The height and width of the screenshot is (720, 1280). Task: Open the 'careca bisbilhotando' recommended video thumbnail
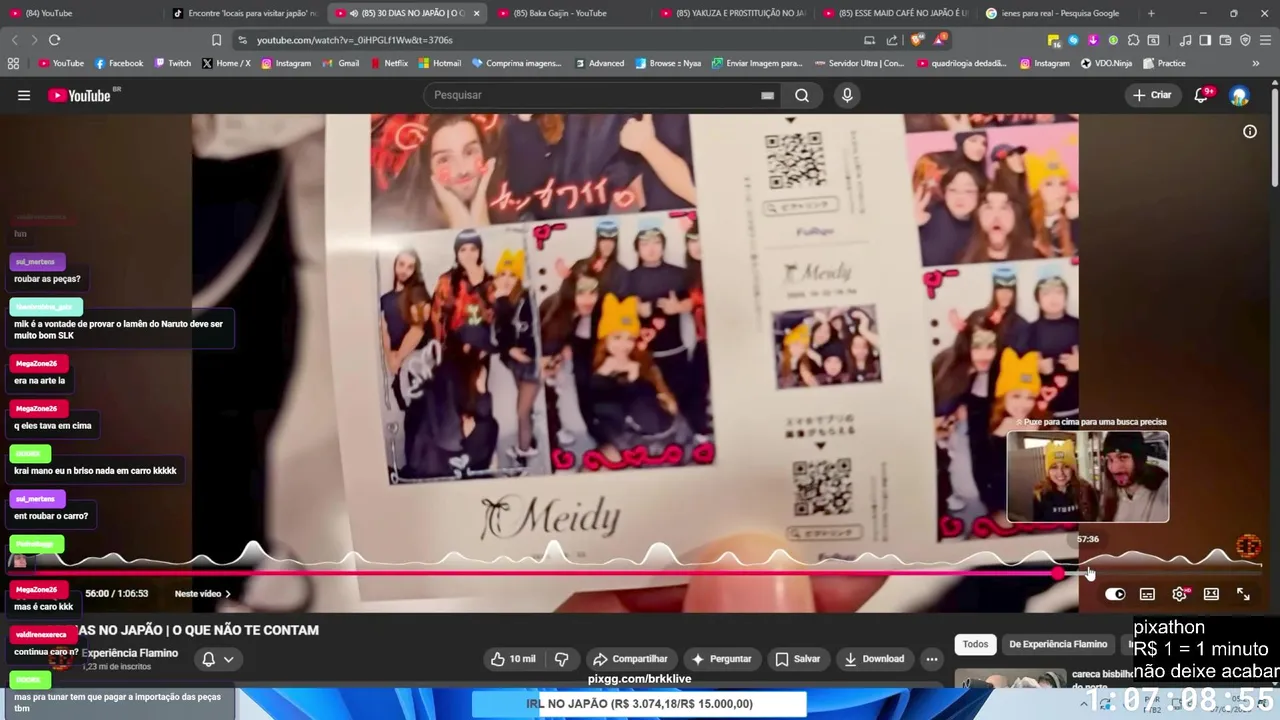[1010, 679]
